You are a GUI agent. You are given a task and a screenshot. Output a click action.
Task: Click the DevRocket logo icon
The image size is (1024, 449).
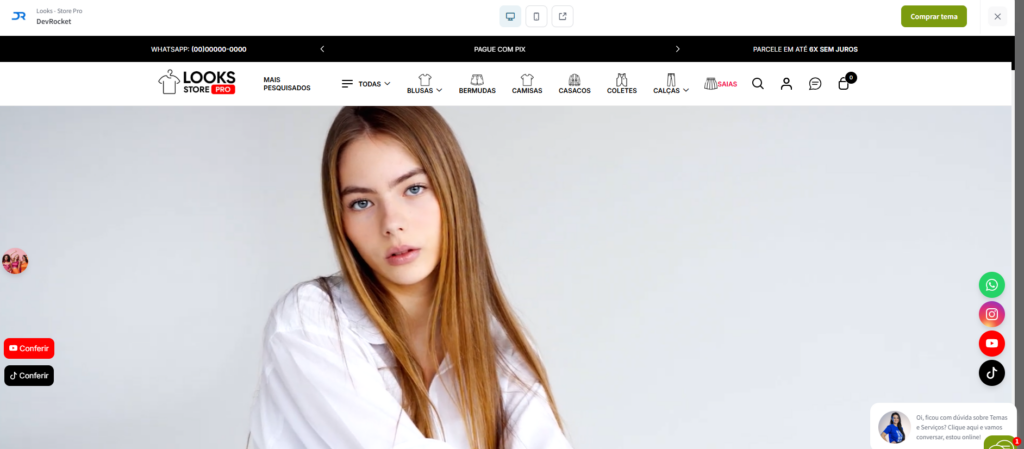click(x=19, y=16)
